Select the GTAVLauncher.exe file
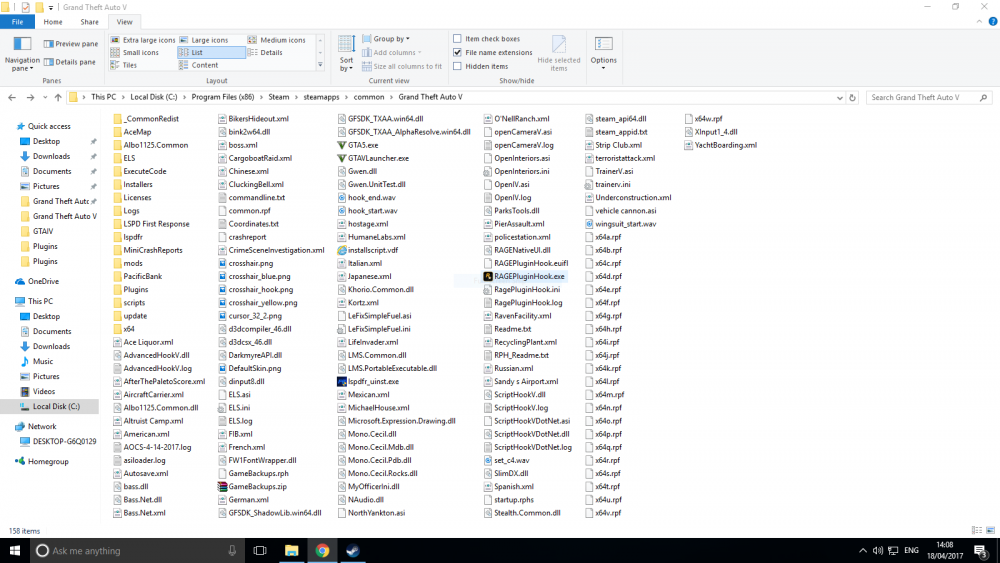 pyautogui.click(x=377, y=158)
